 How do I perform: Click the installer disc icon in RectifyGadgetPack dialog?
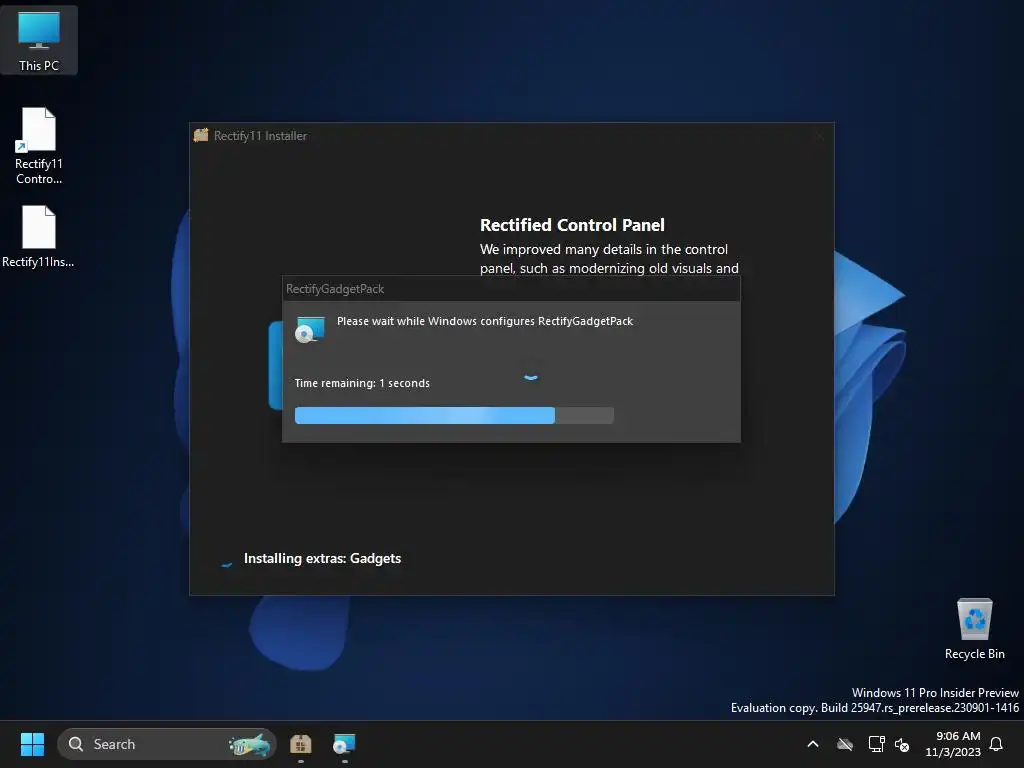click(x=310, y=329)
